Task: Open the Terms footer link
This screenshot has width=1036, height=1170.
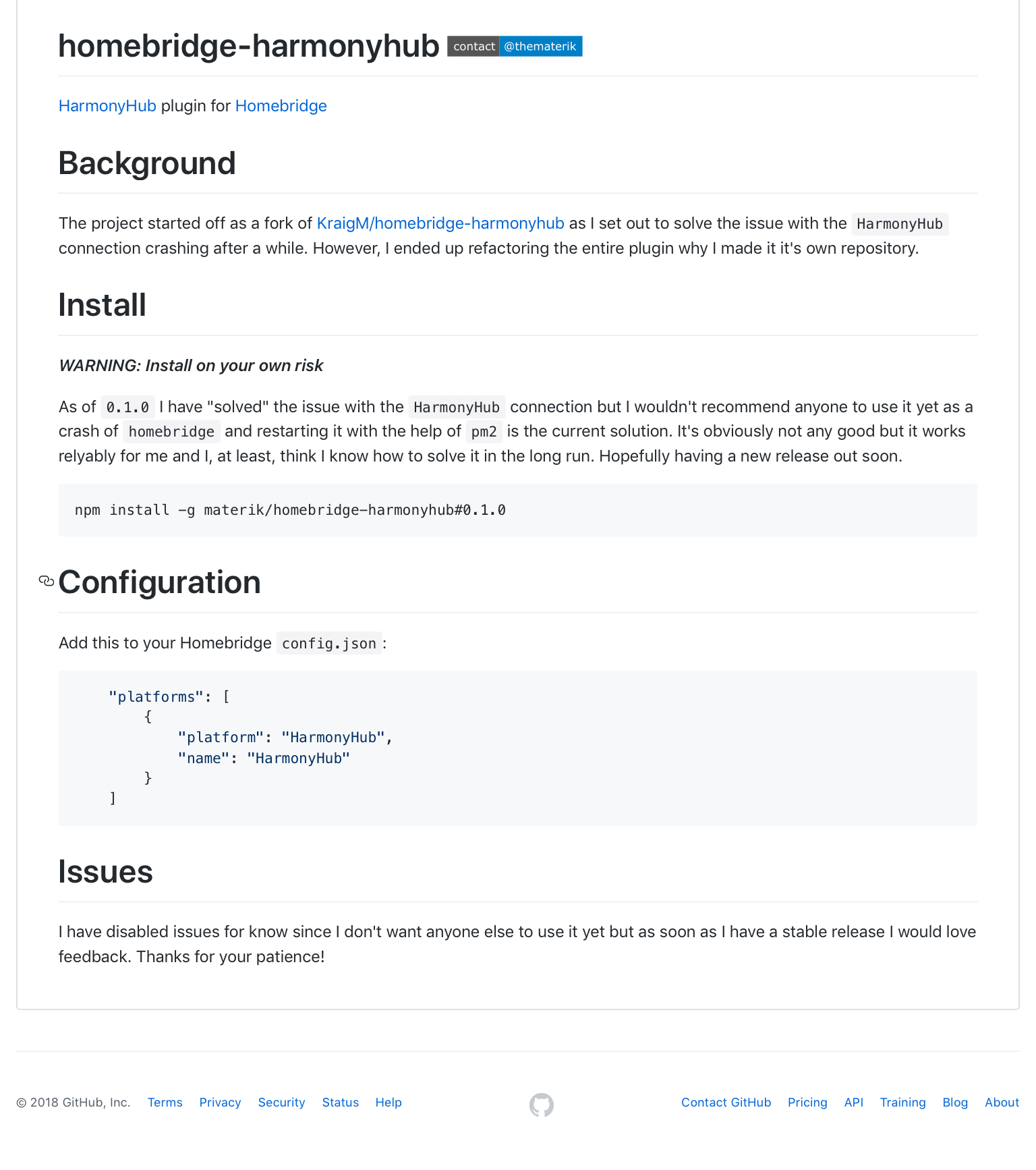Action: tap(165, 1102)
